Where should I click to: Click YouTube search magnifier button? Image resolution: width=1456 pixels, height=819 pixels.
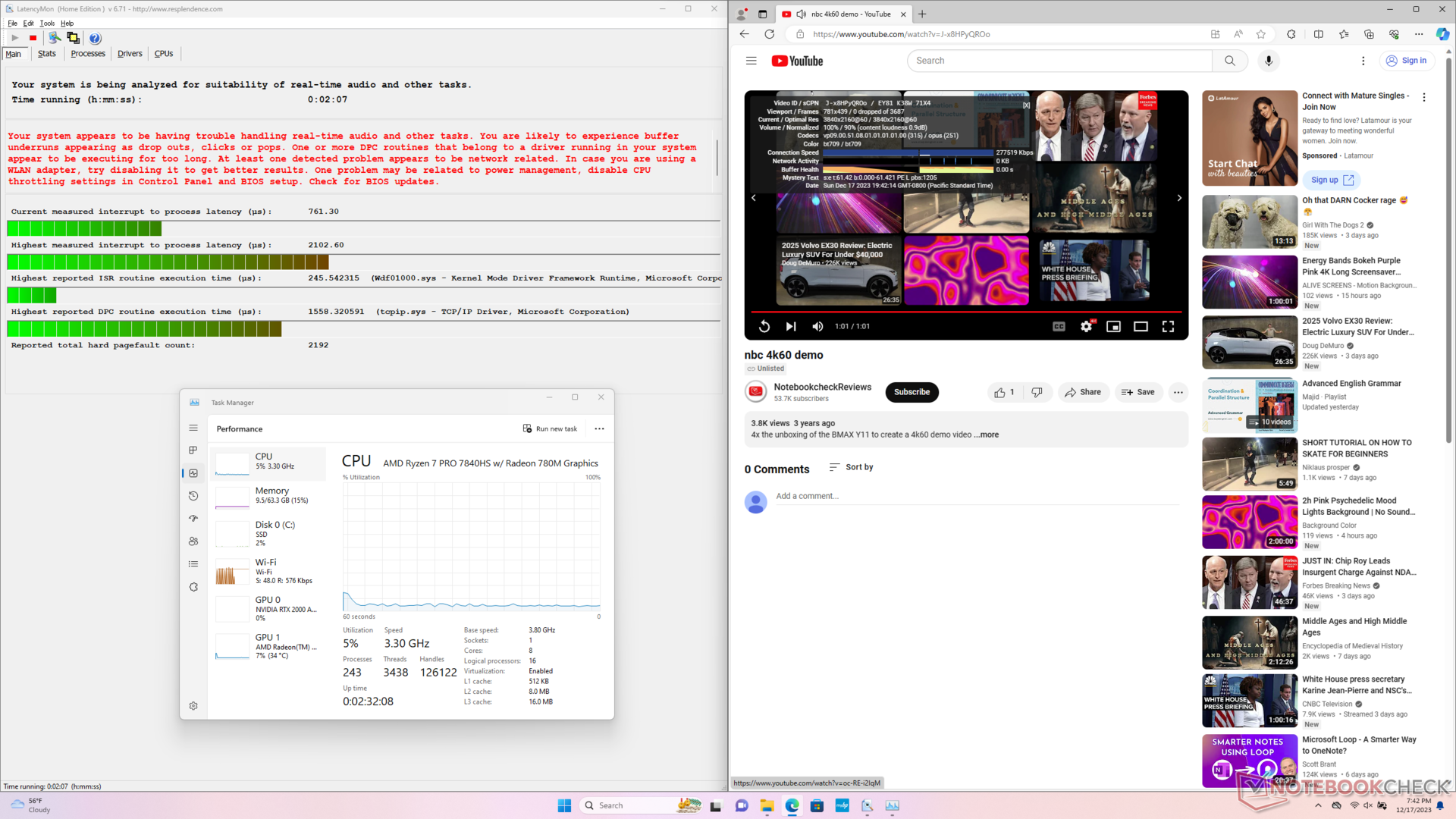(1230, 61)
